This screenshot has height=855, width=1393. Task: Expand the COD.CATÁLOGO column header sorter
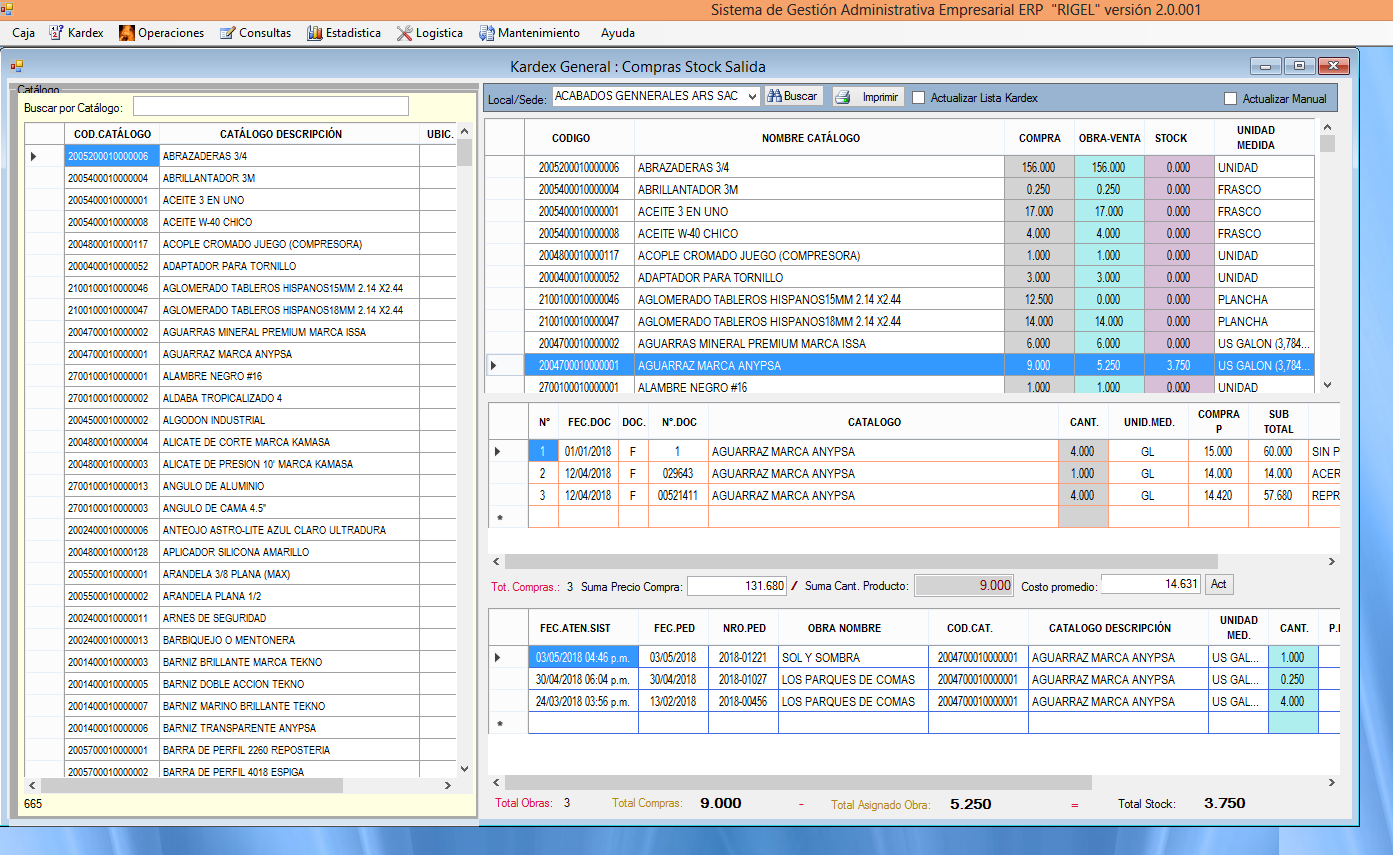pos(111,134)
